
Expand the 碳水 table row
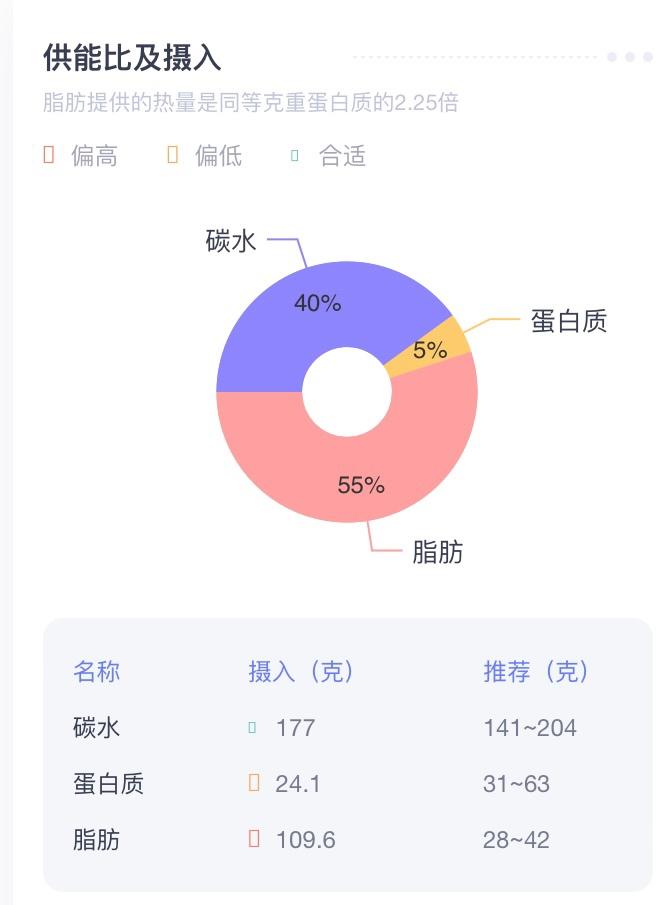[95, 728]
